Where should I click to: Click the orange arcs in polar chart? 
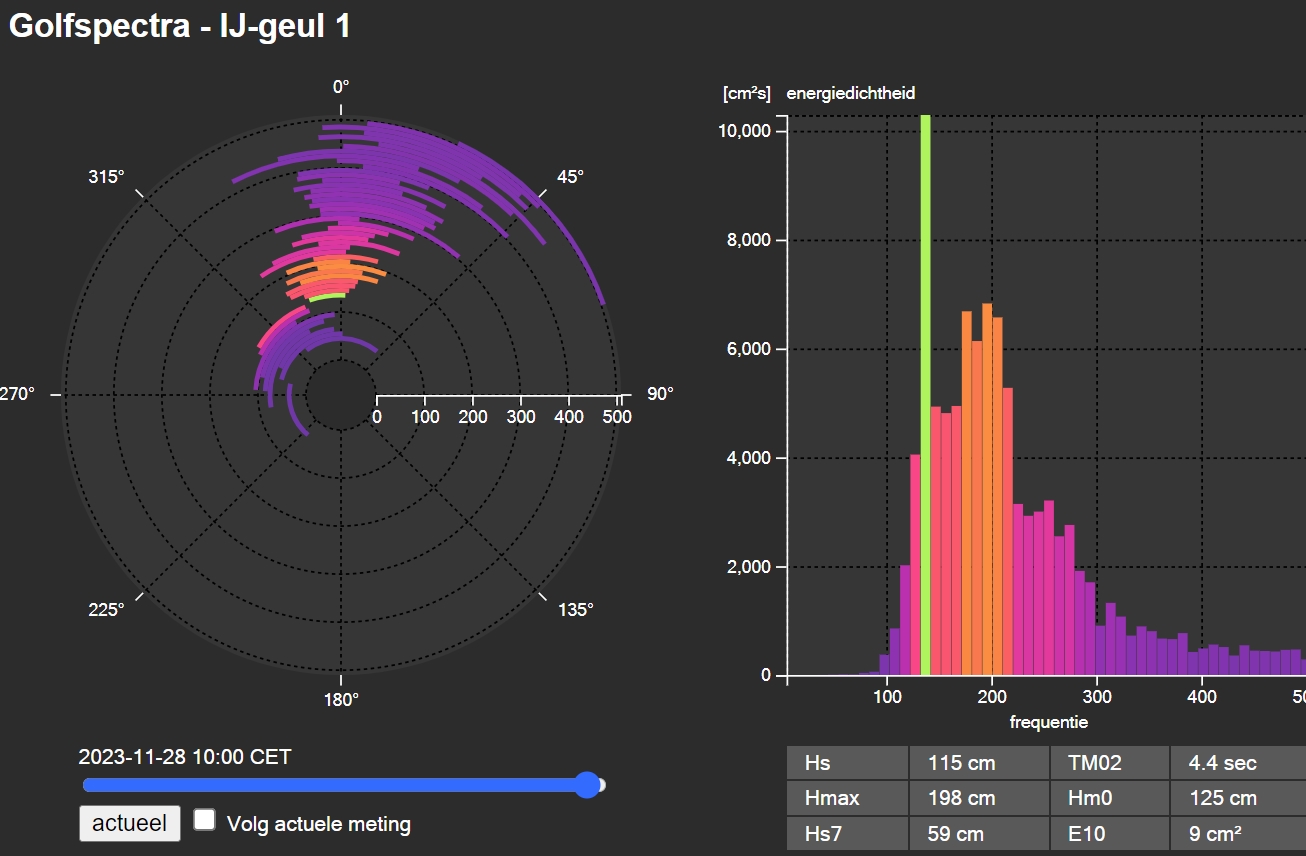point(335,275)
